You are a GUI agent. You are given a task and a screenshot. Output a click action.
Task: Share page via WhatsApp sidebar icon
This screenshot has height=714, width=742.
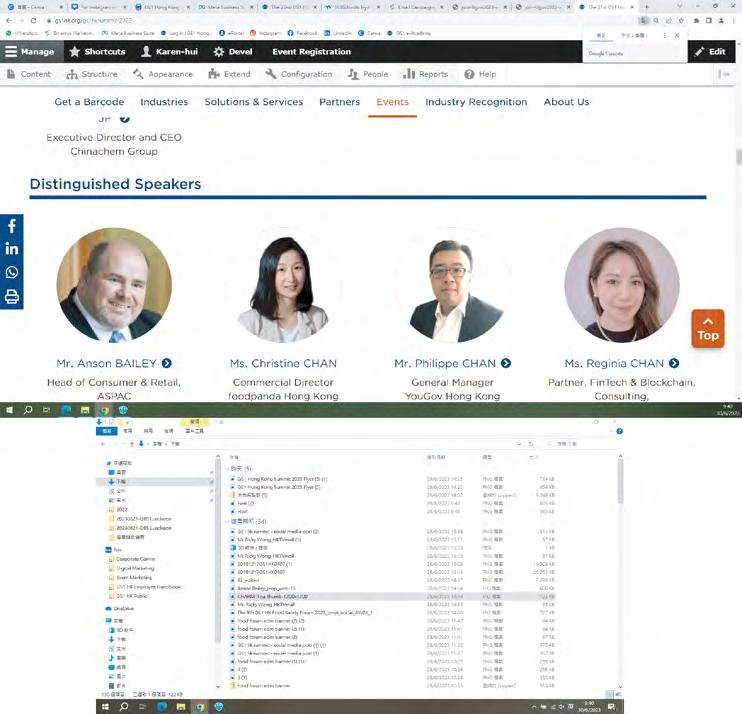pyautogui.click(x=12, y=273)
